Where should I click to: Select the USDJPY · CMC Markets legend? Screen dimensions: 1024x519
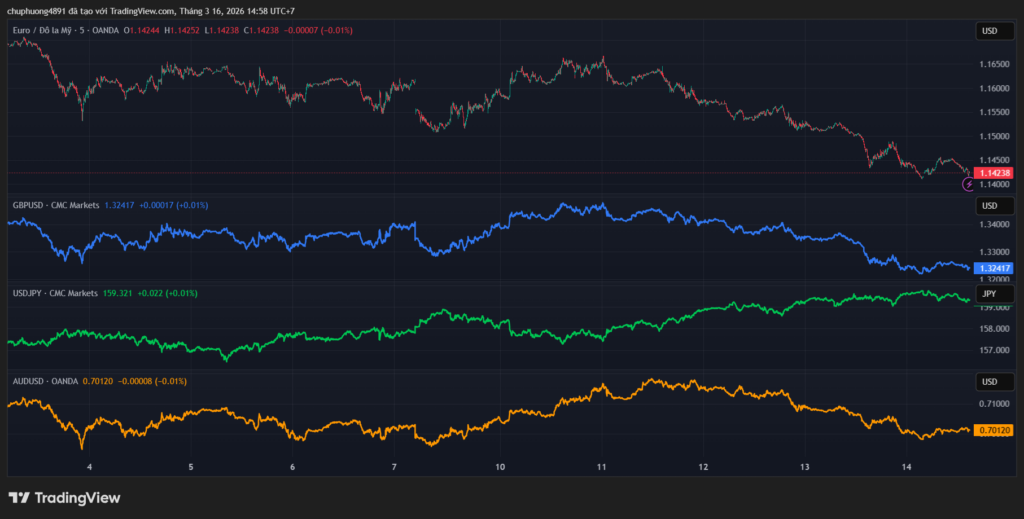pyautogui.click(x=55, y=293)
